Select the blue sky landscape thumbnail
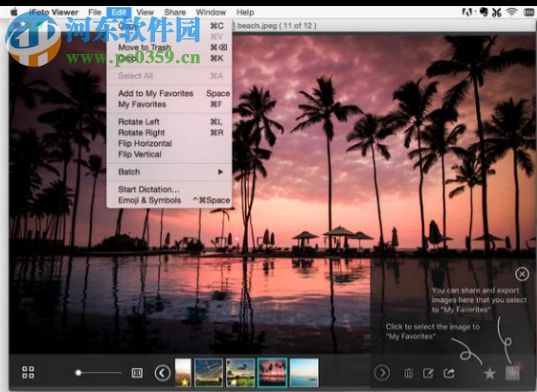The image size is (537, 392). coord(209,372)
